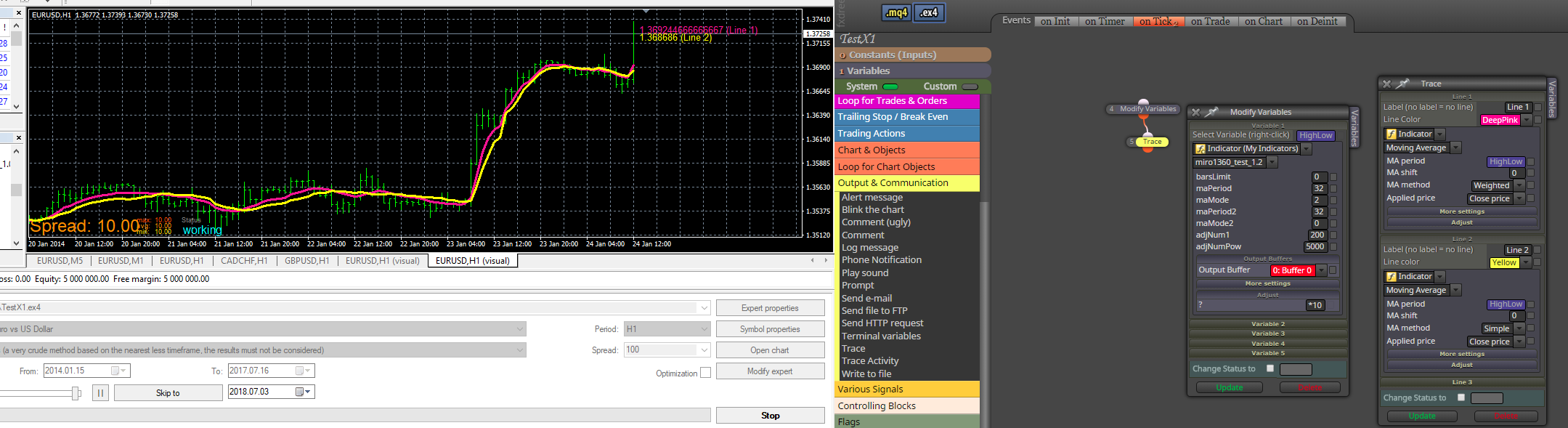
Task: Click the Line 1 Indicator function icon
Action: tap(1392, 134)
